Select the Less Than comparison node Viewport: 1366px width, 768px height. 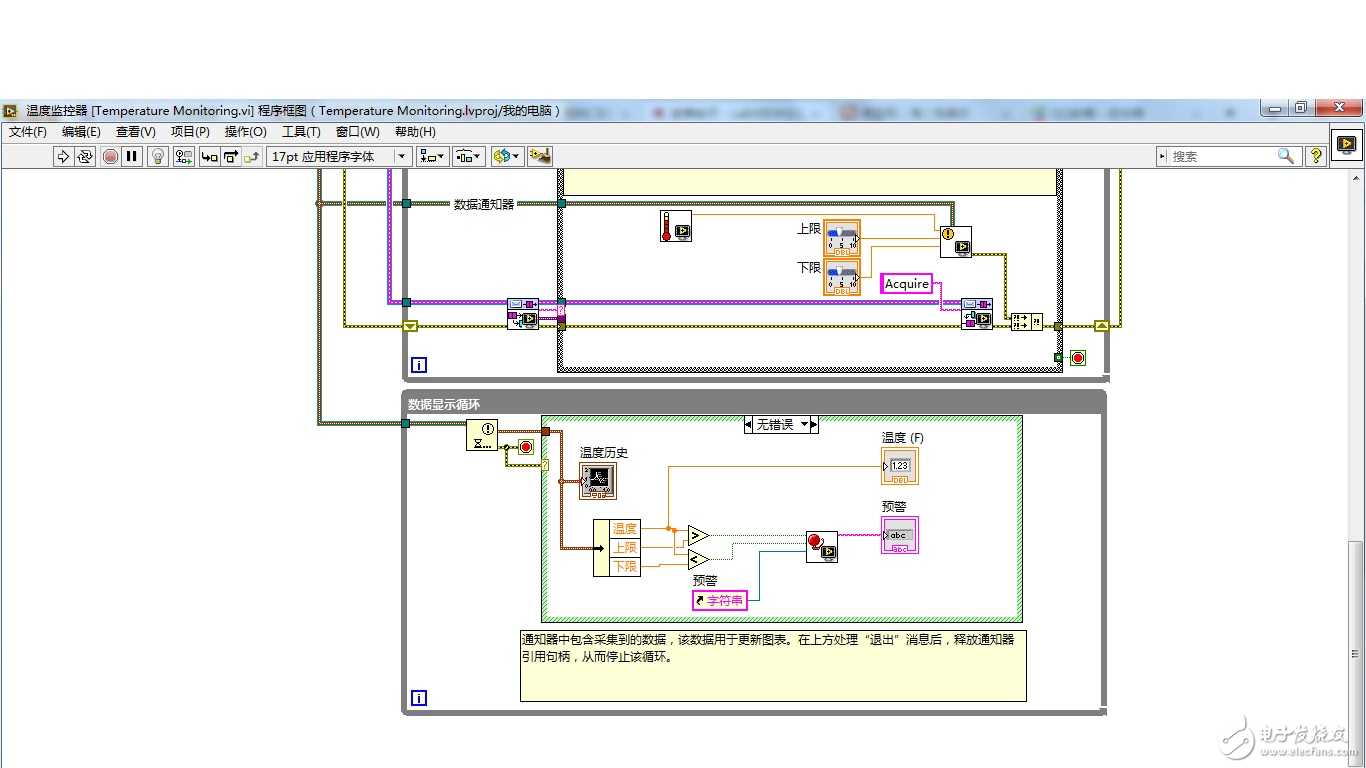point(698,560)
